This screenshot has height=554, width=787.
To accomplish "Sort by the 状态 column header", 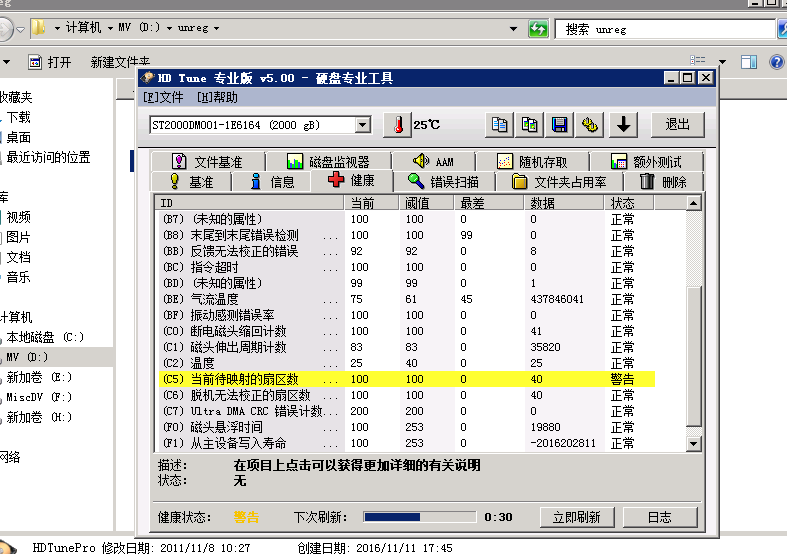I will coord(629,203).
